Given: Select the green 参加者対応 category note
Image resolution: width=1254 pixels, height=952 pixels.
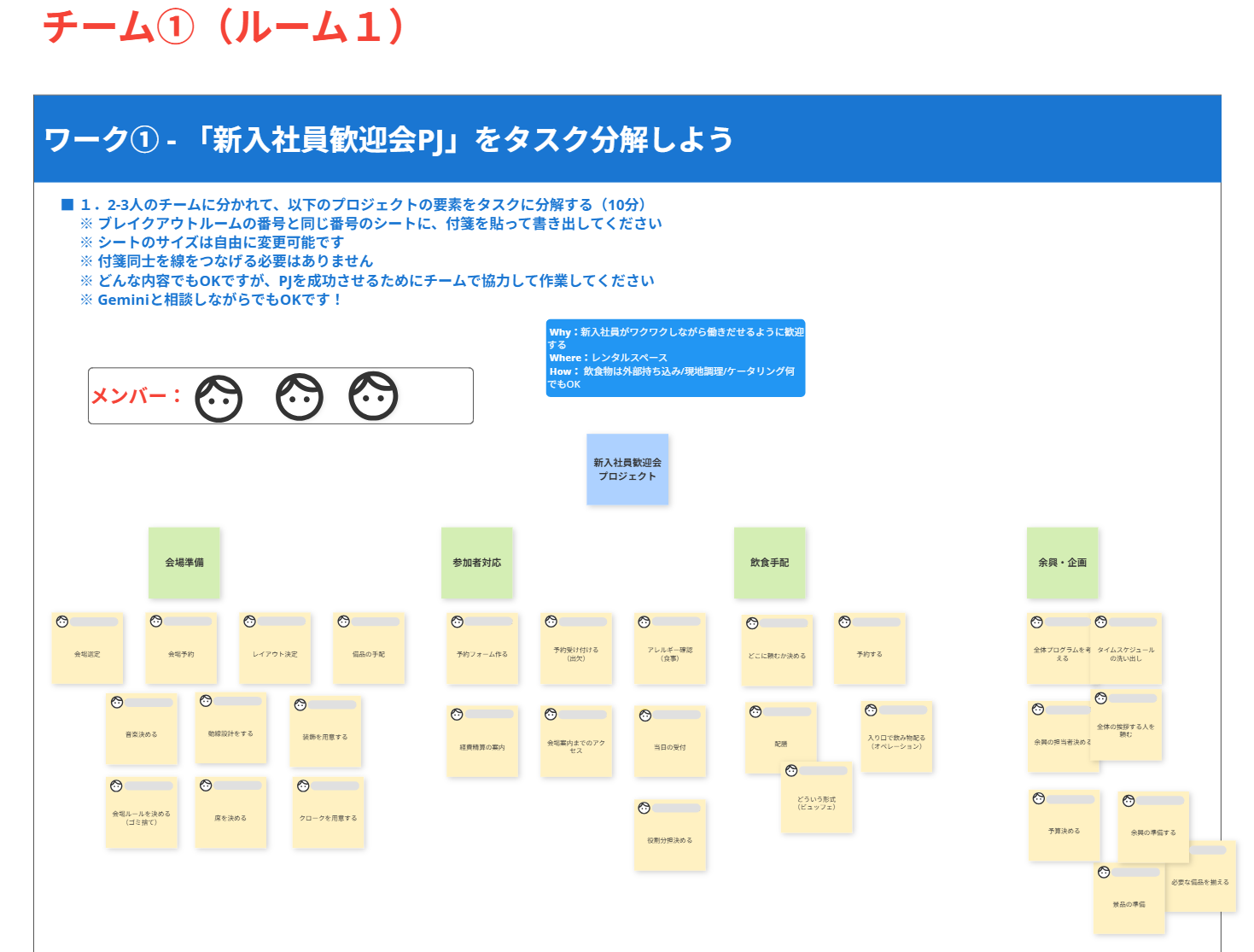Looking at the screenshot, I should point(477,563).
